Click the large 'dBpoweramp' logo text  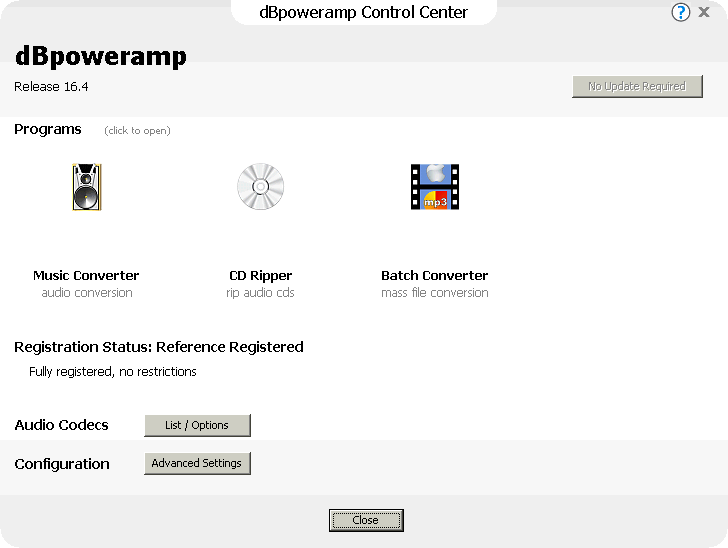[101, 56]
